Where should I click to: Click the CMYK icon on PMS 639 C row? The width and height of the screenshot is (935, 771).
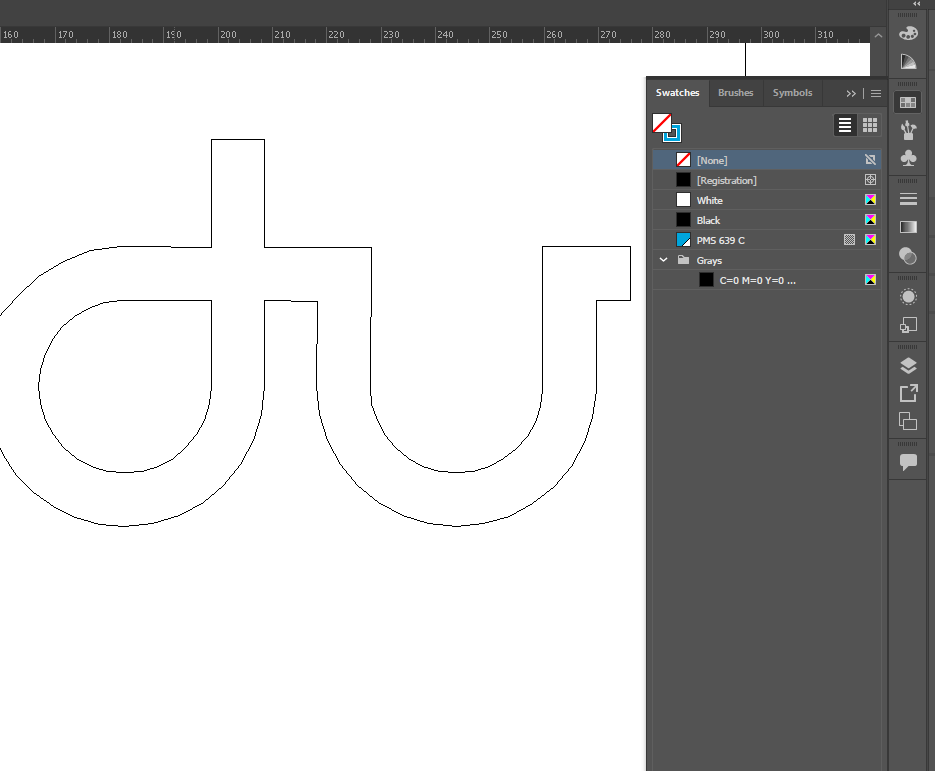coord(870,240)
